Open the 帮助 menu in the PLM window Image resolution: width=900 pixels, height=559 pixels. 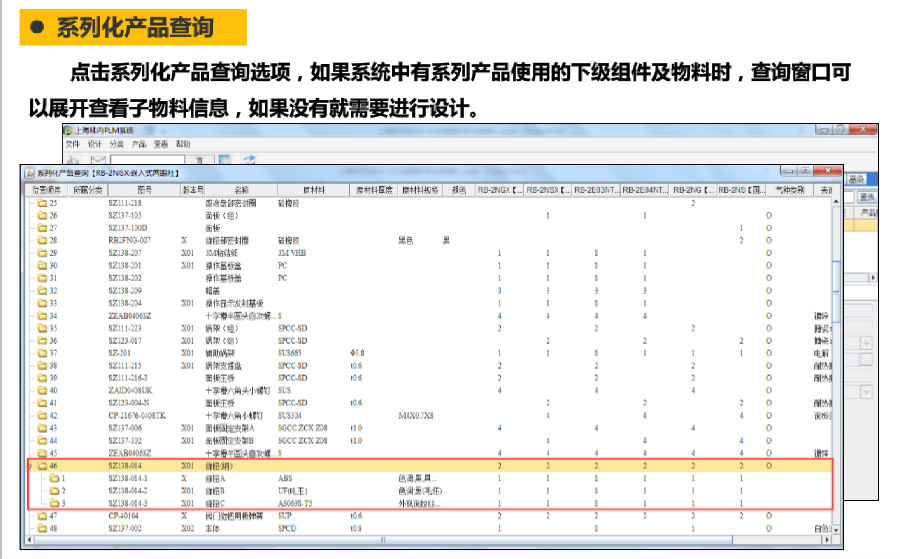[x=183, y=144]
